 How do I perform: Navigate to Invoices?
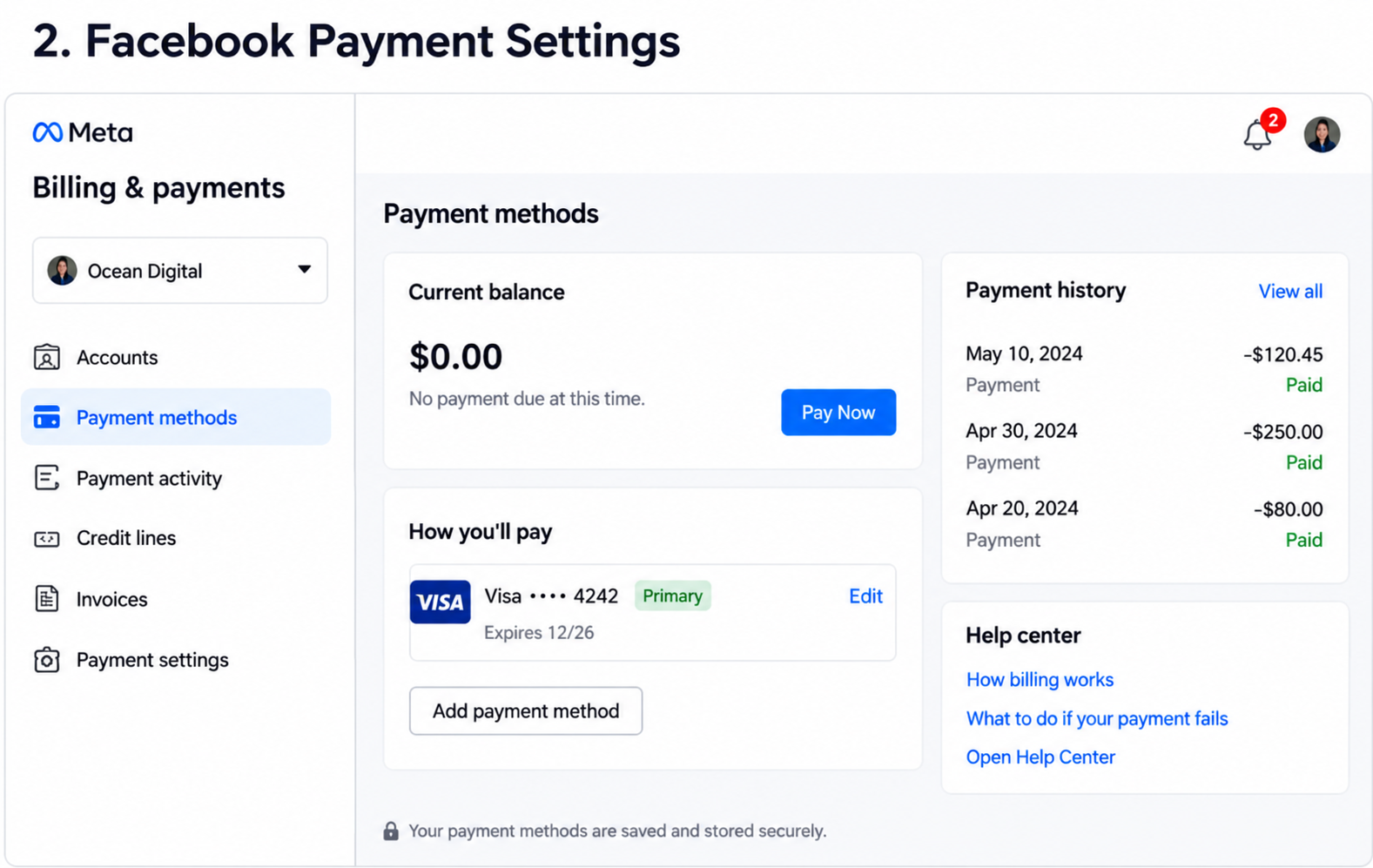[x=176, y=599]
